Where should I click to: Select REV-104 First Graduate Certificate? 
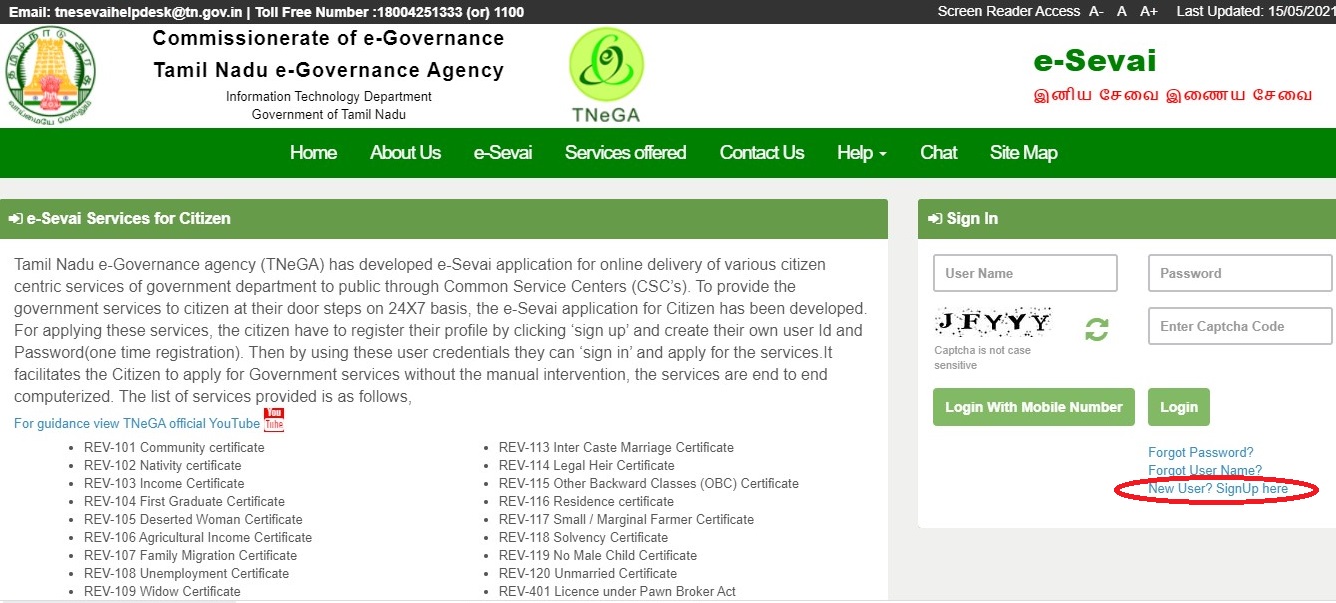tap(184, 502)
